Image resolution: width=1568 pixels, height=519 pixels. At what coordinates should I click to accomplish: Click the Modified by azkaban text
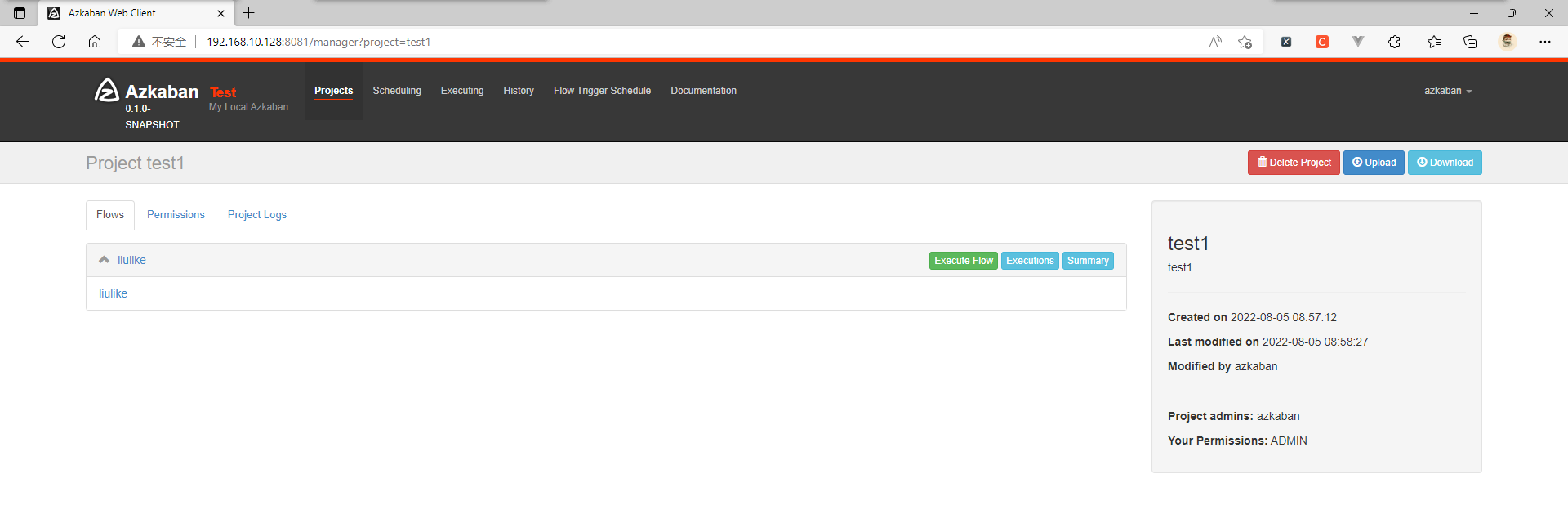1223,366
